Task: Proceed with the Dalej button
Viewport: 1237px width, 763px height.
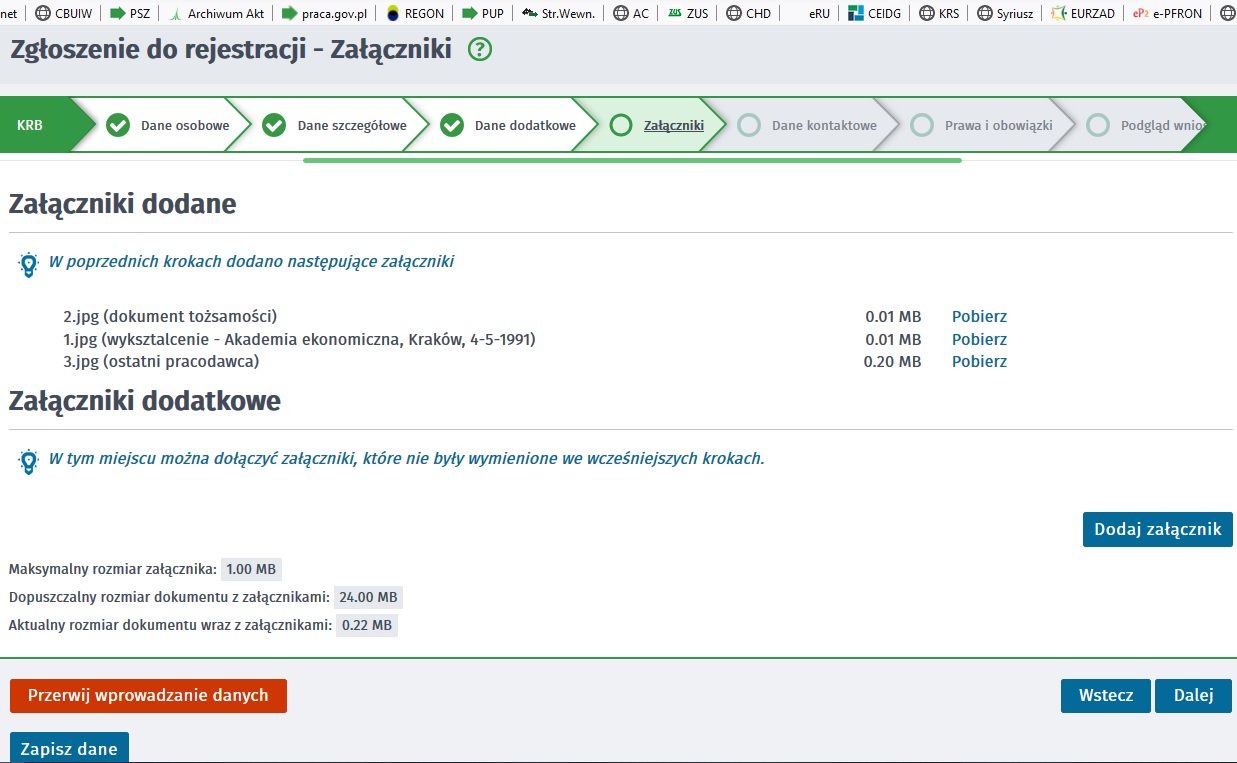Action: tap(1193, 696)
